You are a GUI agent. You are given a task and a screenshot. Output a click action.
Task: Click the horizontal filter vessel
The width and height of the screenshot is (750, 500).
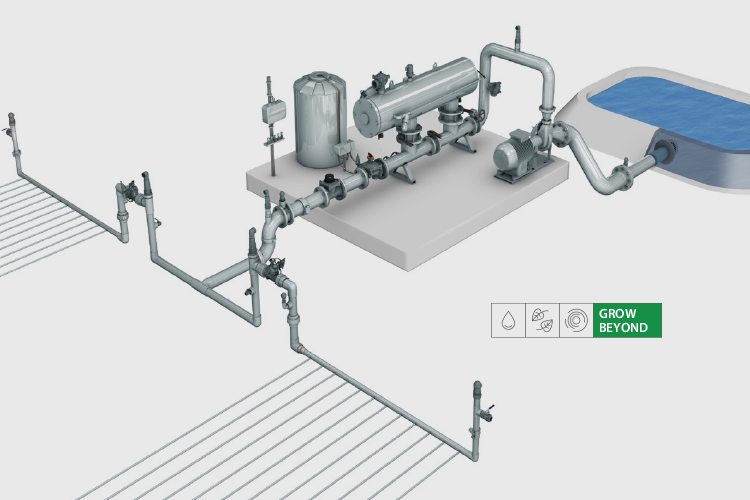click(x=416, y=98)
